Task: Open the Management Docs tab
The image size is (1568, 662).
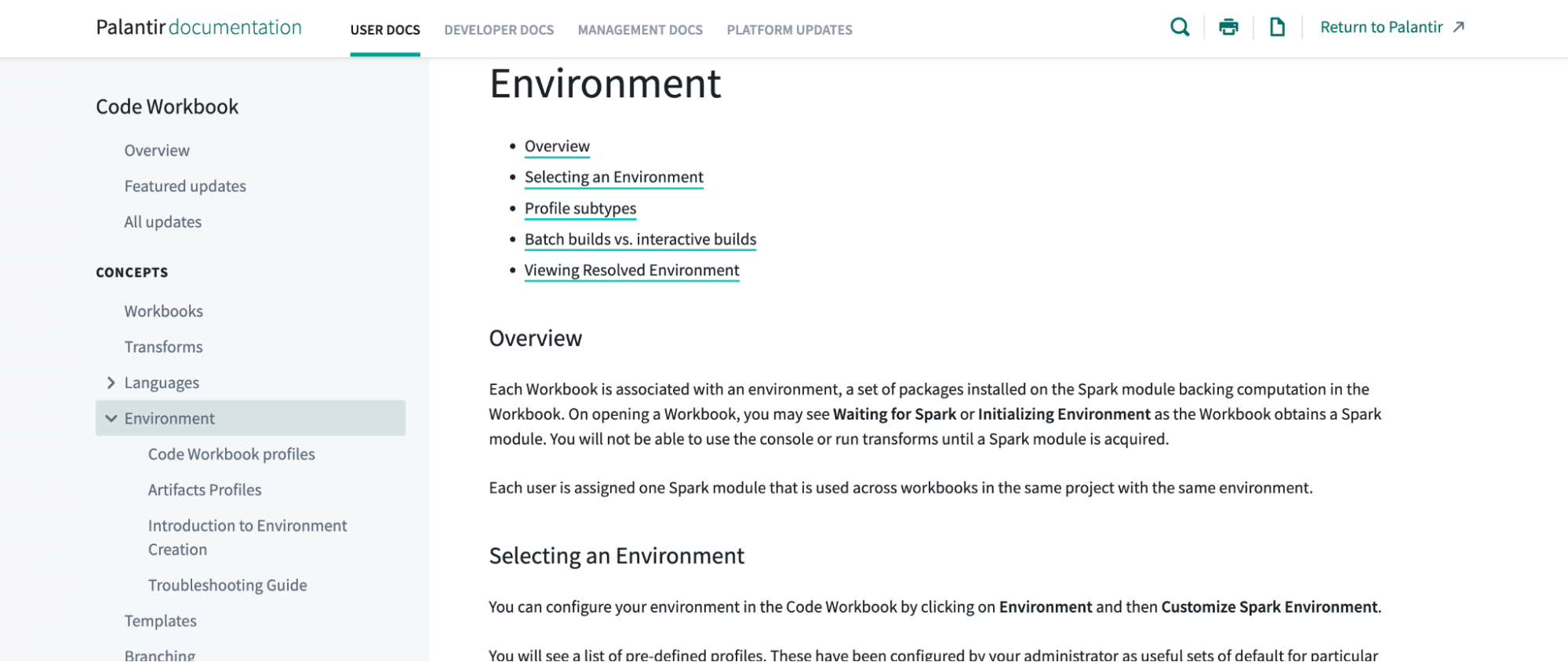Action: (x=640, y=30)
